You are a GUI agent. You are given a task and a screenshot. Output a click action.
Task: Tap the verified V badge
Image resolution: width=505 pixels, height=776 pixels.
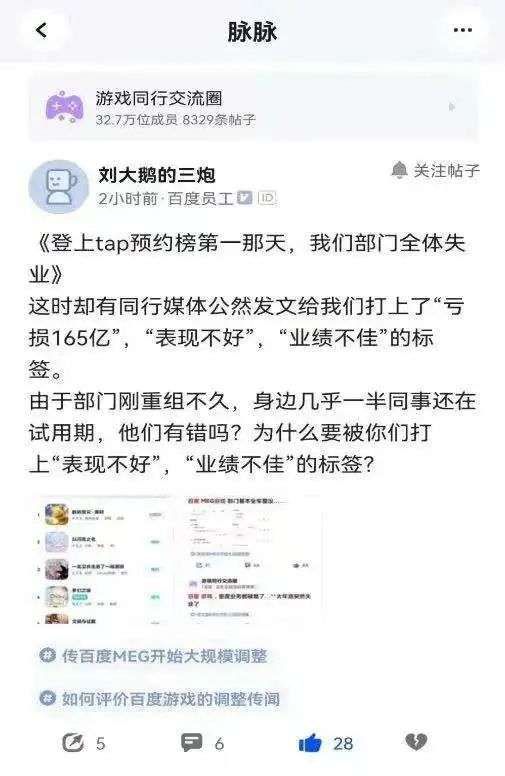pyautogui.click(x=245, y=197)
